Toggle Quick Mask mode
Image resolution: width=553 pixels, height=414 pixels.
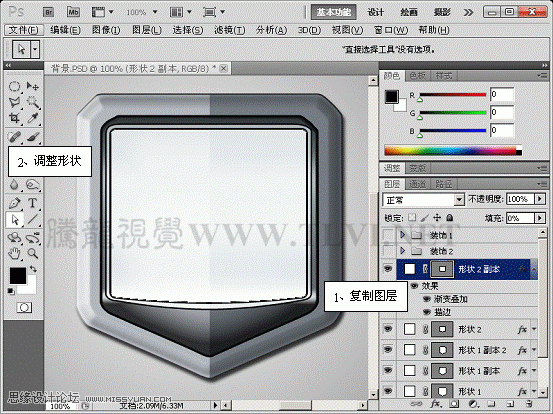click(x=24, y=308)
